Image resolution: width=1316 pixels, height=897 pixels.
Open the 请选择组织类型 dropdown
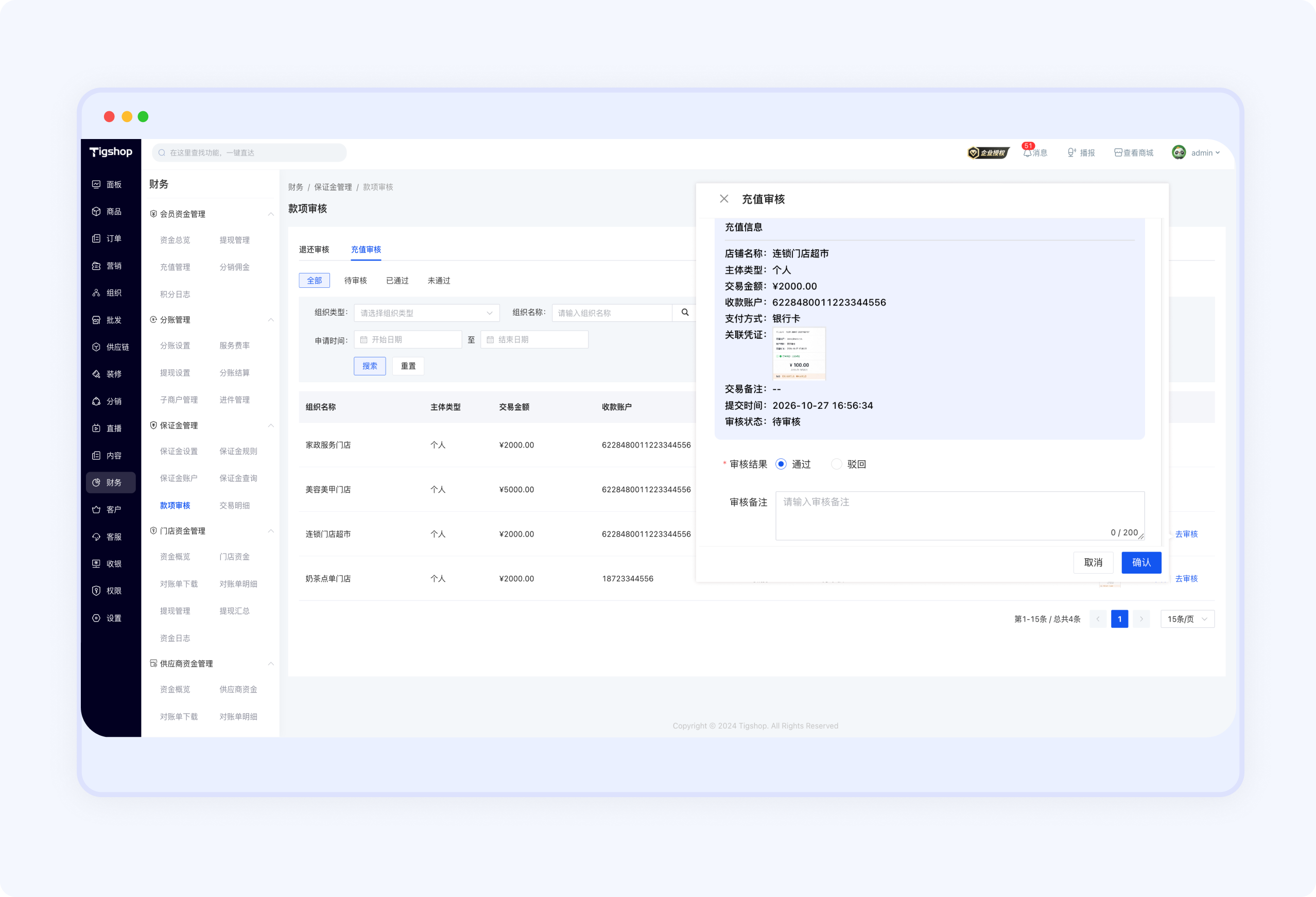(x=426, y=313)
